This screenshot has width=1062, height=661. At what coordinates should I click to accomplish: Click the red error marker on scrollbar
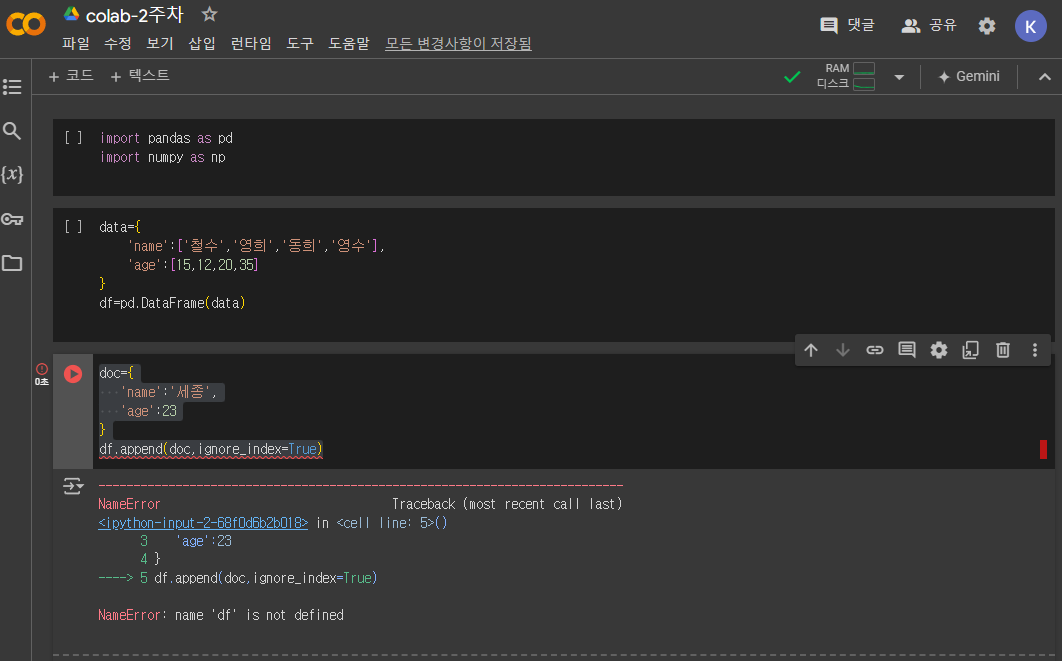coord(1043,449)
